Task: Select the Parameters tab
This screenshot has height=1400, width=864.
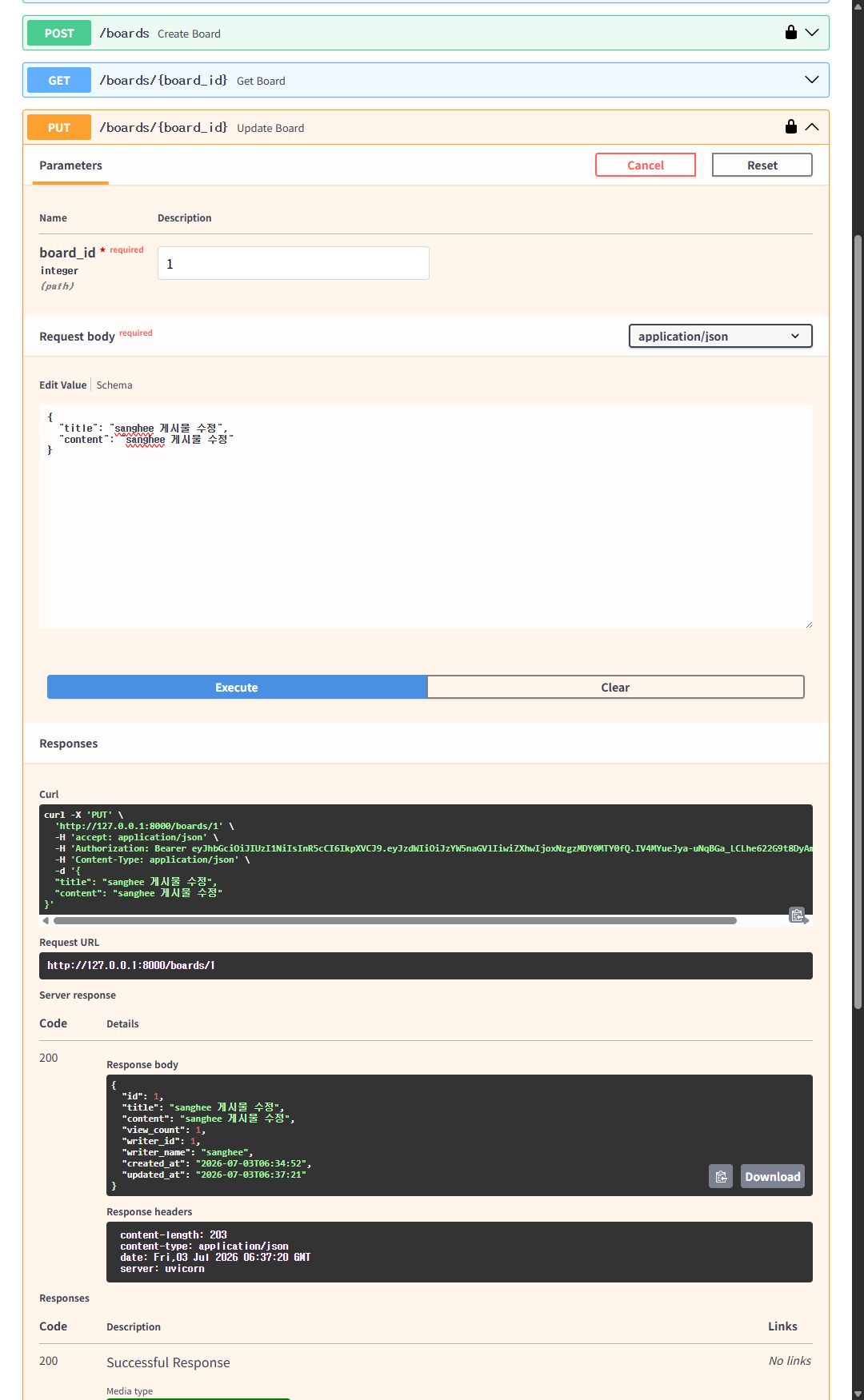Action: [x=70, y=166]
